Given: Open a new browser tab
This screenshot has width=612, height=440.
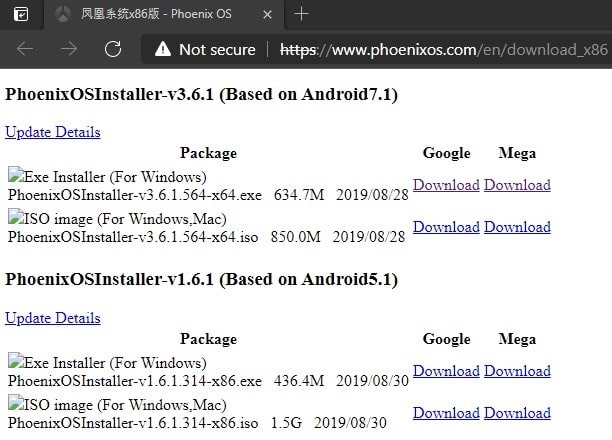Looking at the screenshot, I should (301, 14).
